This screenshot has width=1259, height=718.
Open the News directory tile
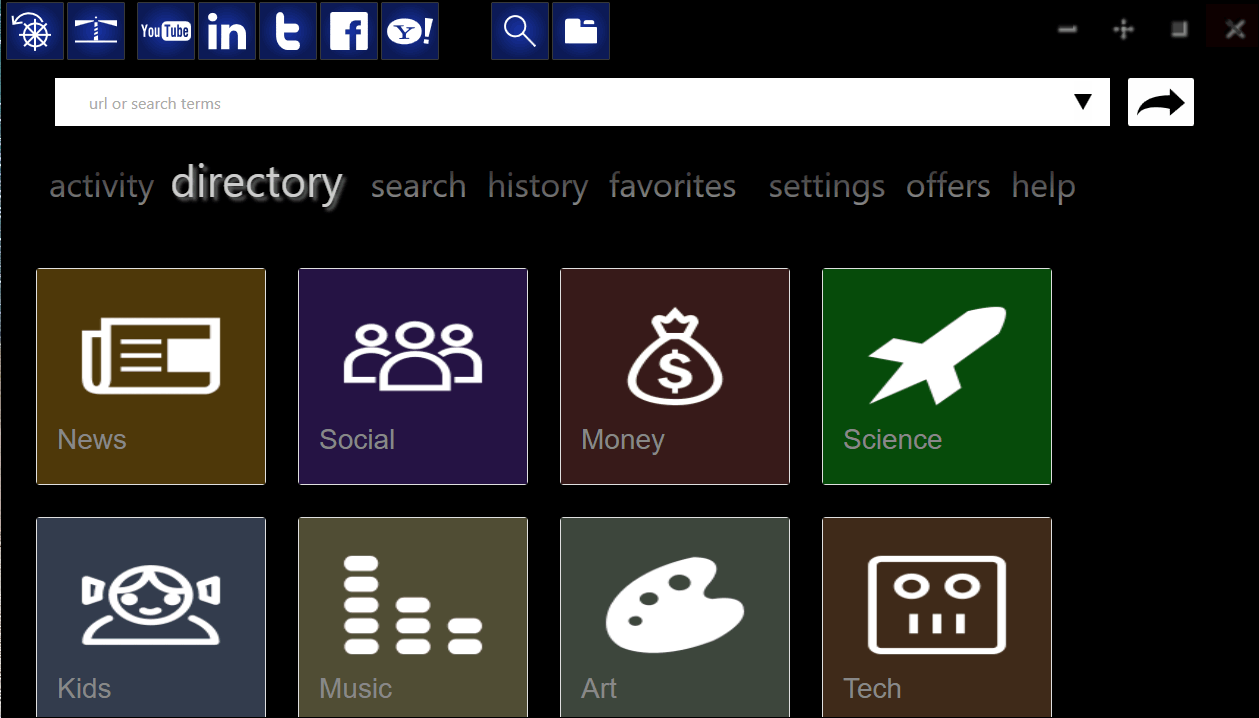(151, 376)
